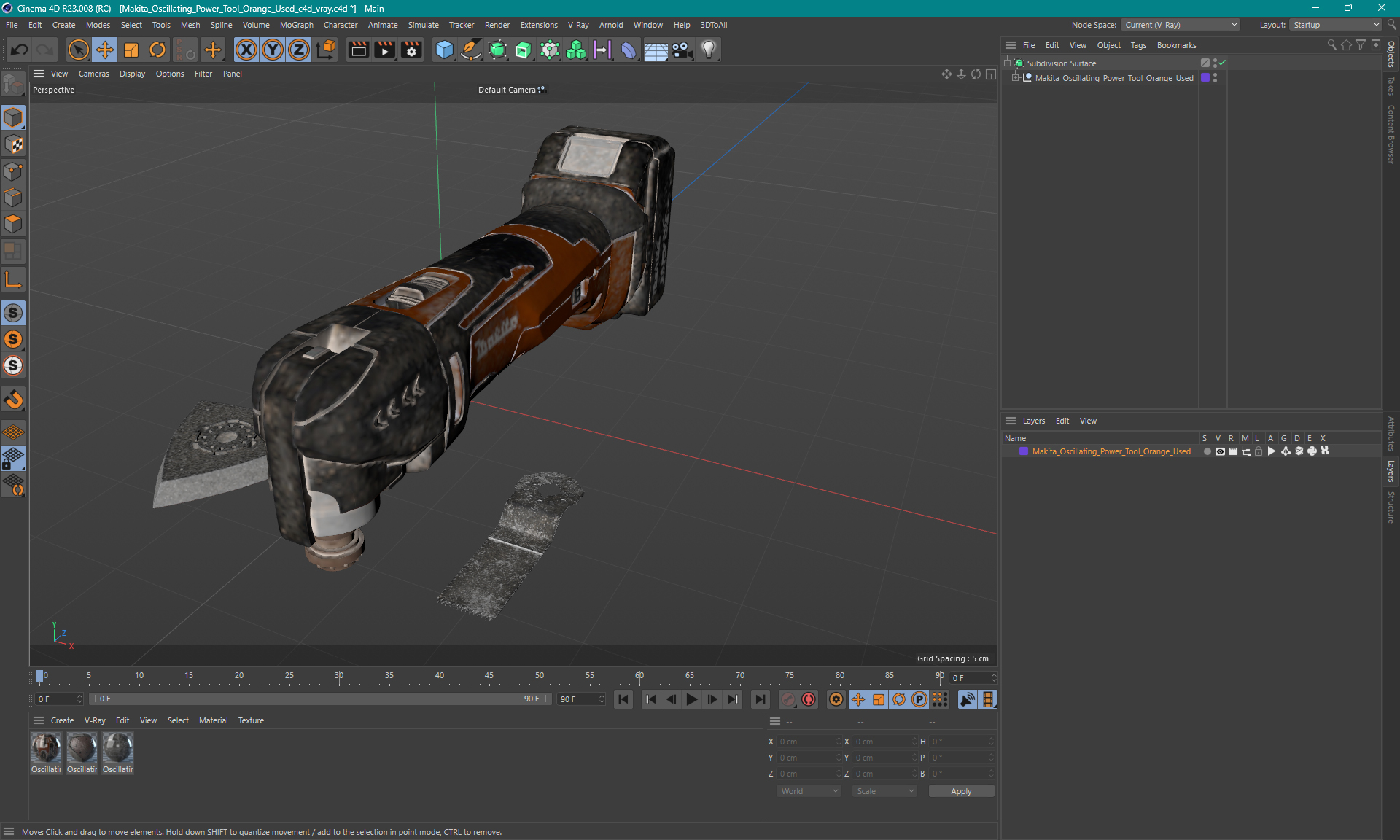Select the third Oscillating material thumbnail
The width and height of the screenshot is (1400, 840).
[x=117, y=748]
